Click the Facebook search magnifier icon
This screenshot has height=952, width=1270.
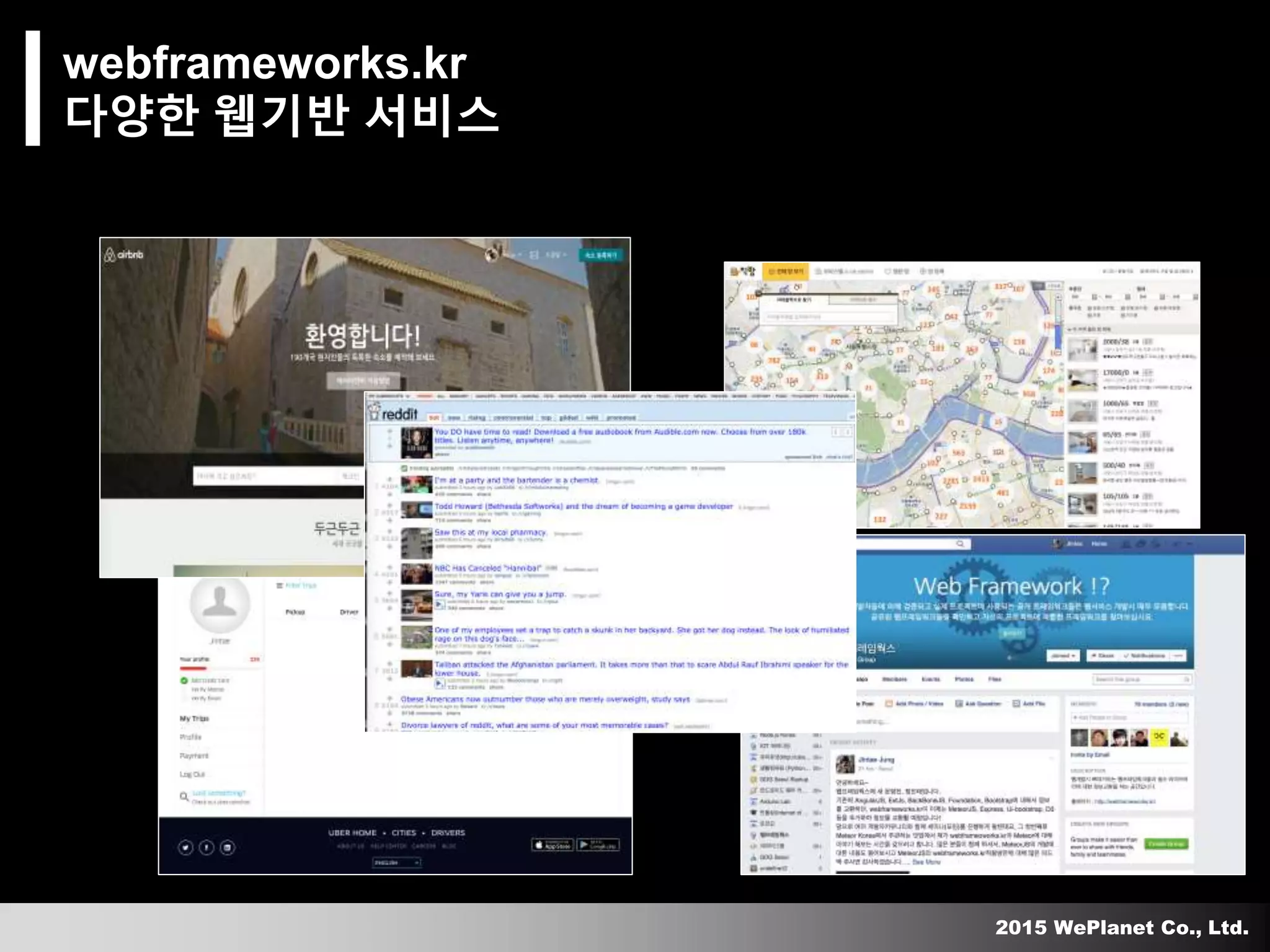tap(960, 544)
